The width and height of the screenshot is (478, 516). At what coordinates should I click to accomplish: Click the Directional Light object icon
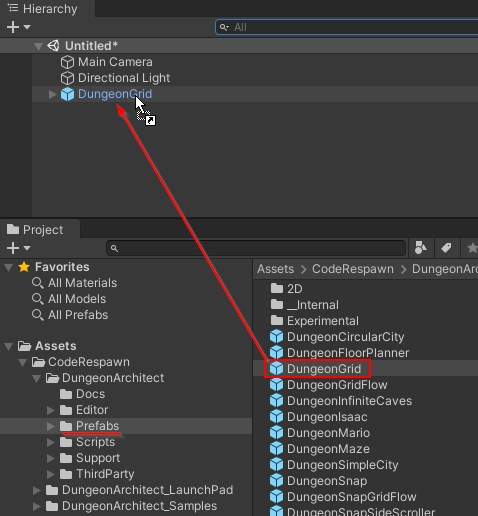click(x=67, y=78)
